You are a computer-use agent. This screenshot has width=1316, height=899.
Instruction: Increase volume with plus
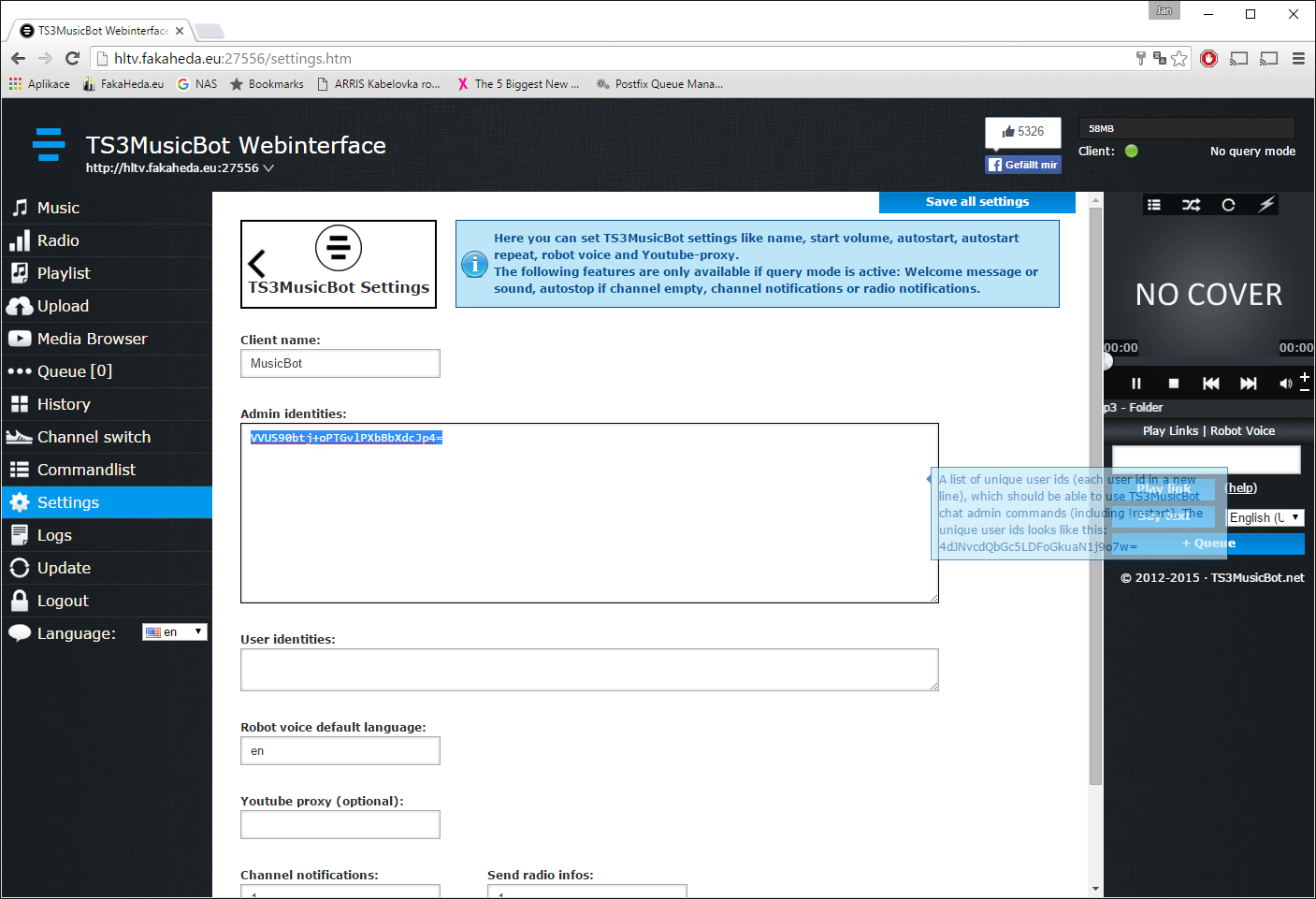[1305, 376]
